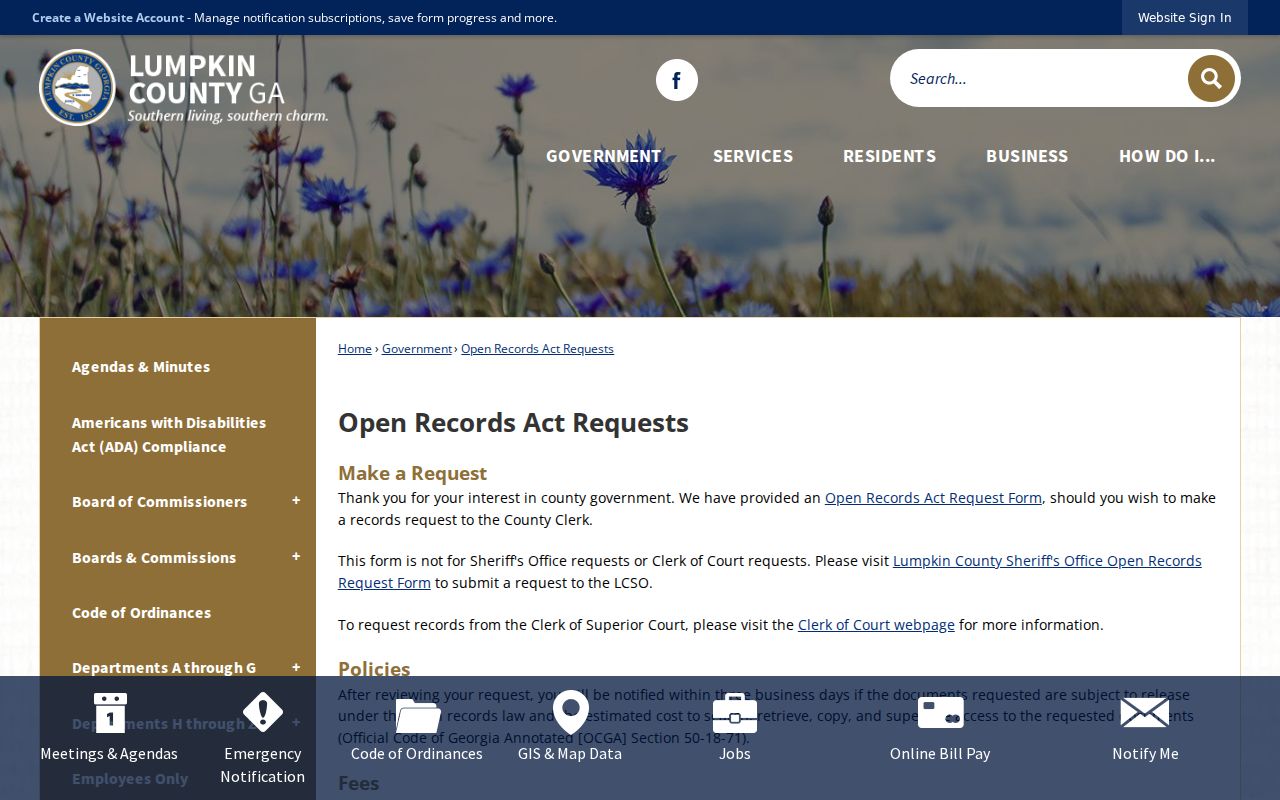Click the Open Records Act Requests breadcrumb

point(537,349)
